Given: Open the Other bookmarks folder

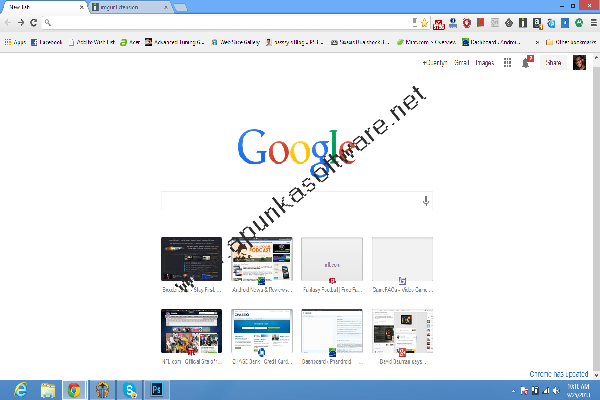Looking at the screenshot, I should [571, 42].
